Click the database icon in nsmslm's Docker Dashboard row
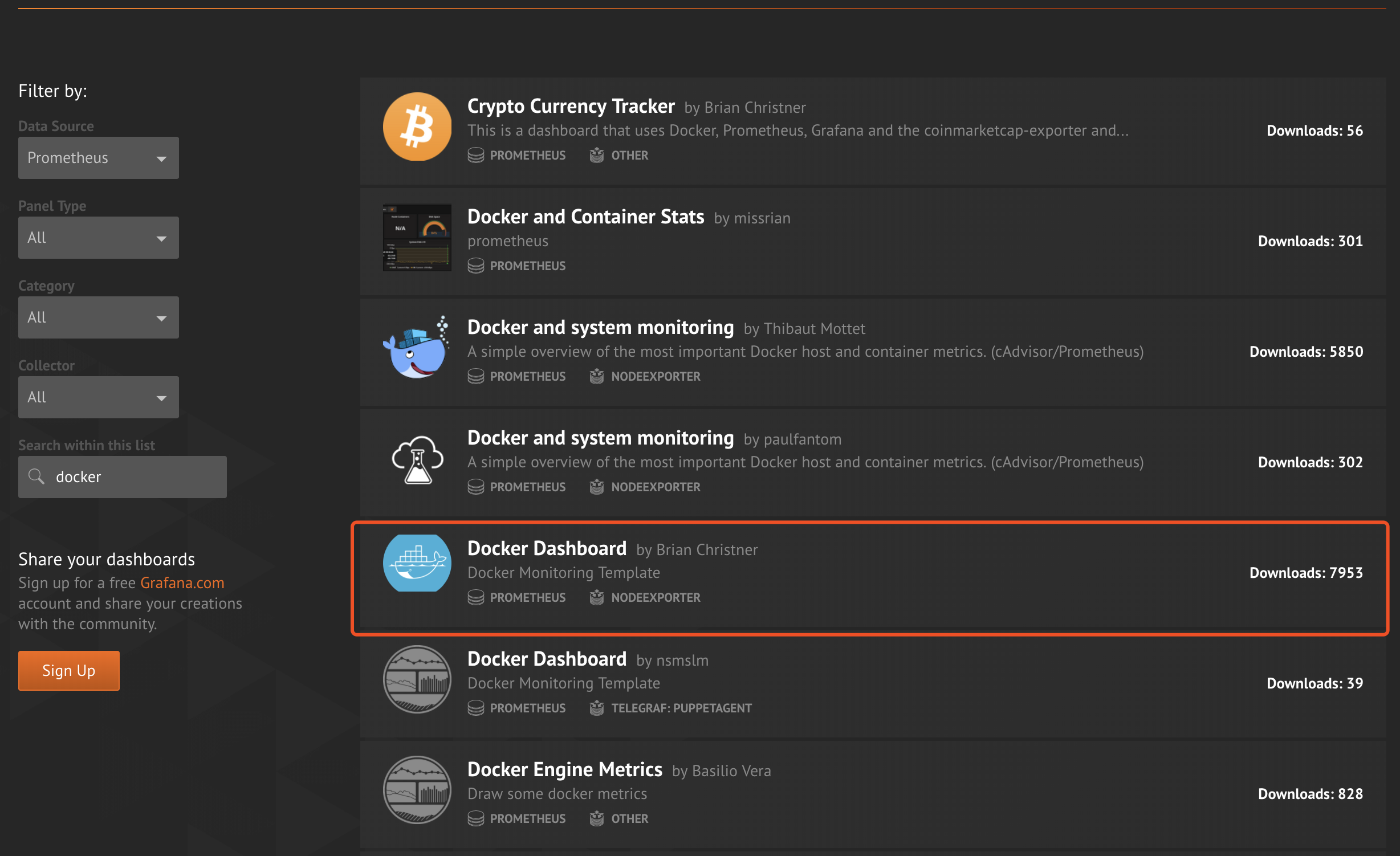This screenshot has width=1400, height=856. tap(476, 708)
